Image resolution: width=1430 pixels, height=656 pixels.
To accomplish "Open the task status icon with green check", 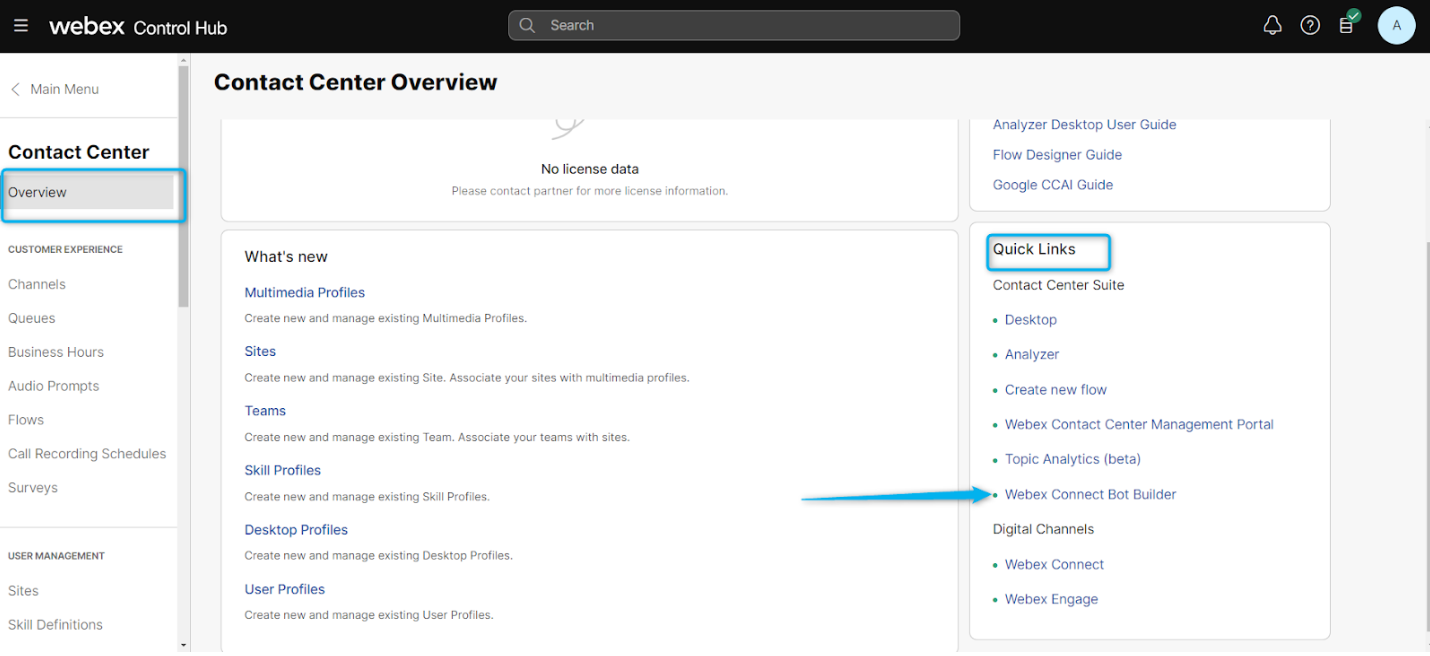I will pos(1347,24).
